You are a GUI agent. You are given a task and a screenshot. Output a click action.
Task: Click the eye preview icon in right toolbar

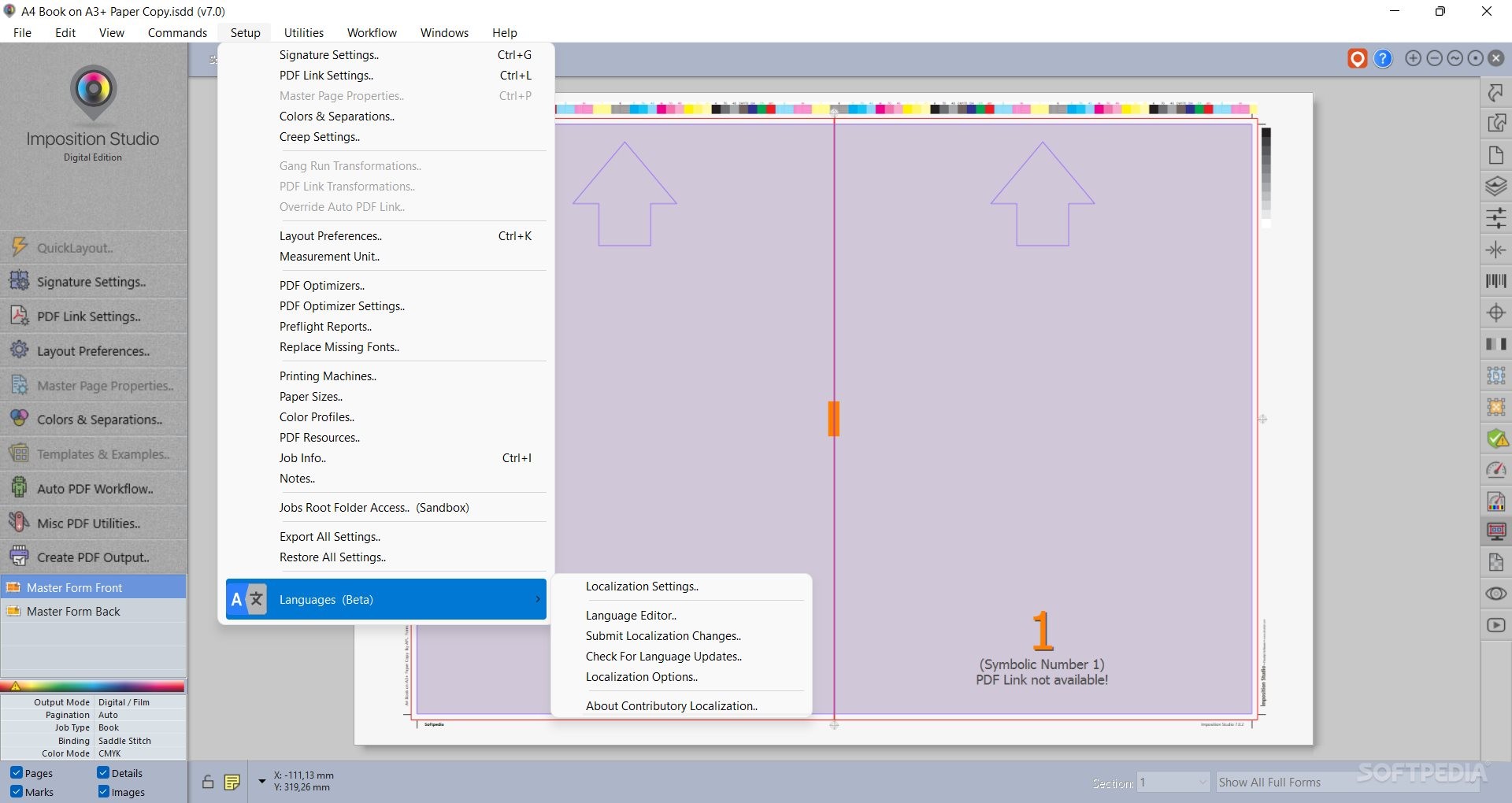pos(1495,594)
